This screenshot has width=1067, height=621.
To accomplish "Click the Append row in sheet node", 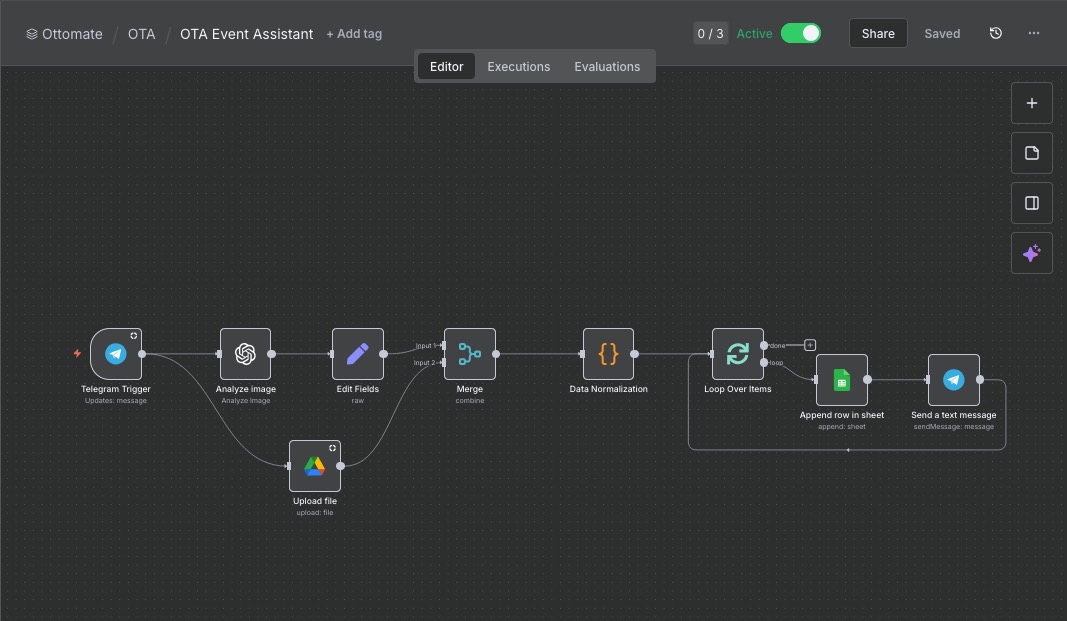I will point(841,379).
